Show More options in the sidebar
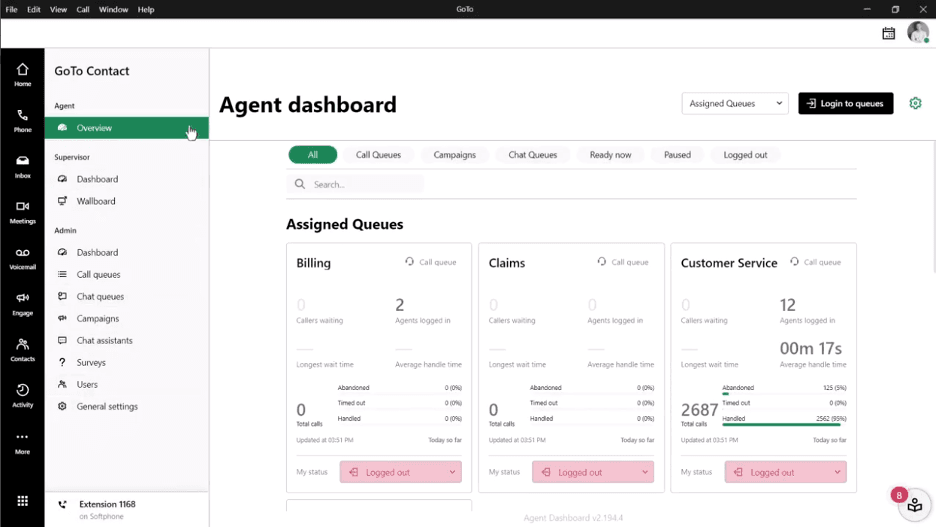This screenshot has height=528, width=936. point(22,443)
